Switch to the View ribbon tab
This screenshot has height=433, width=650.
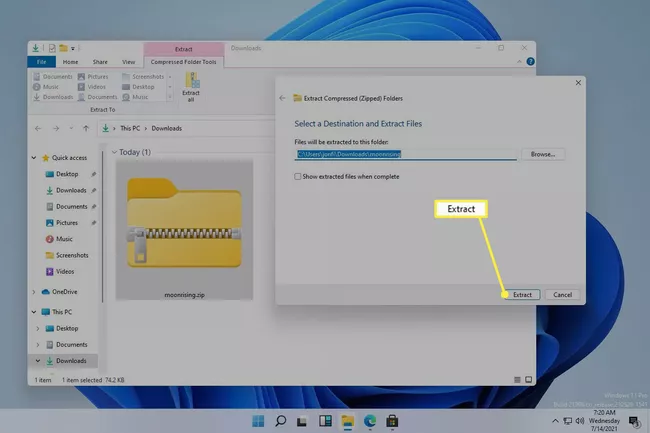pos(128,61)
